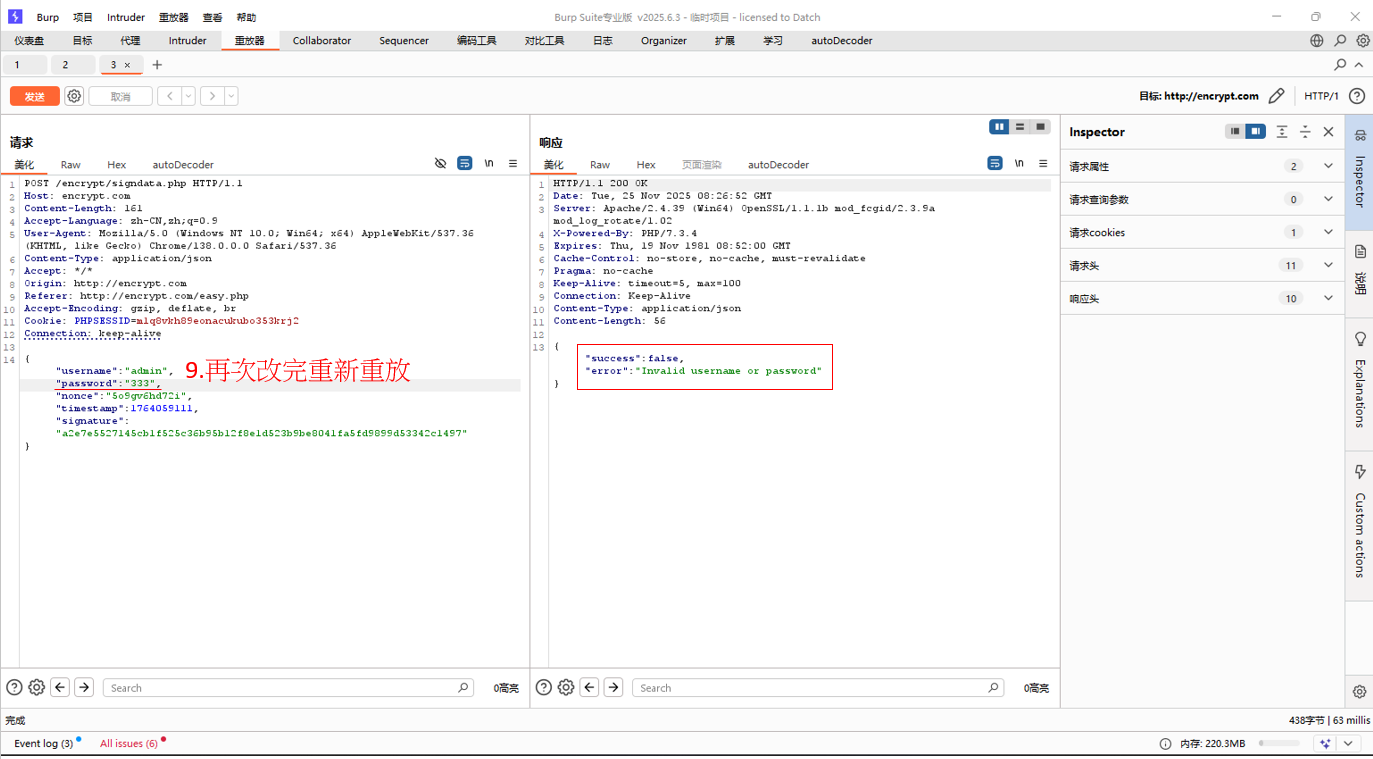Close Repeater tab 3

(x=127, y=65)
